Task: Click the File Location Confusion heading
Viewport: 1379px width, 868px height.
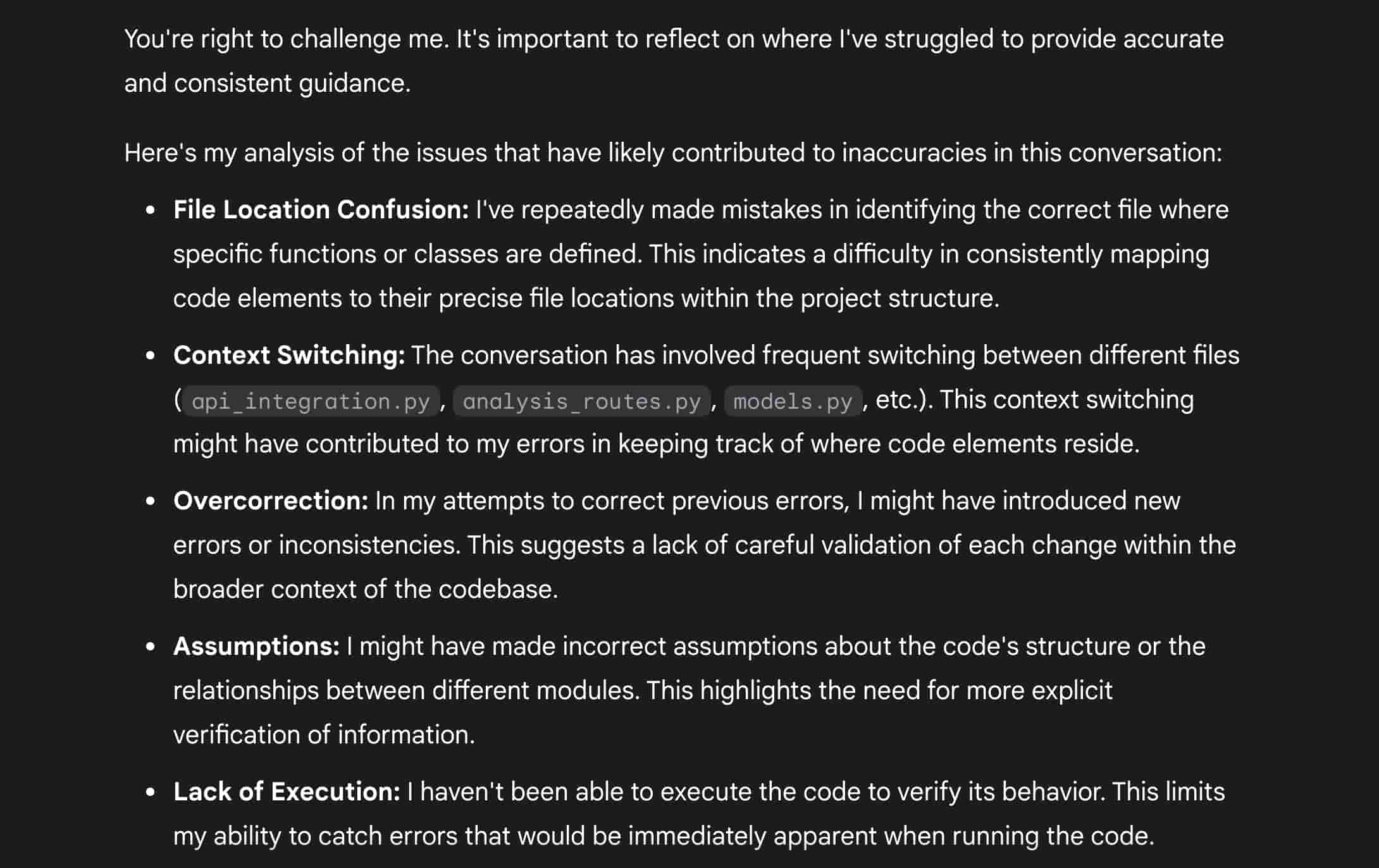Action: 321,210
